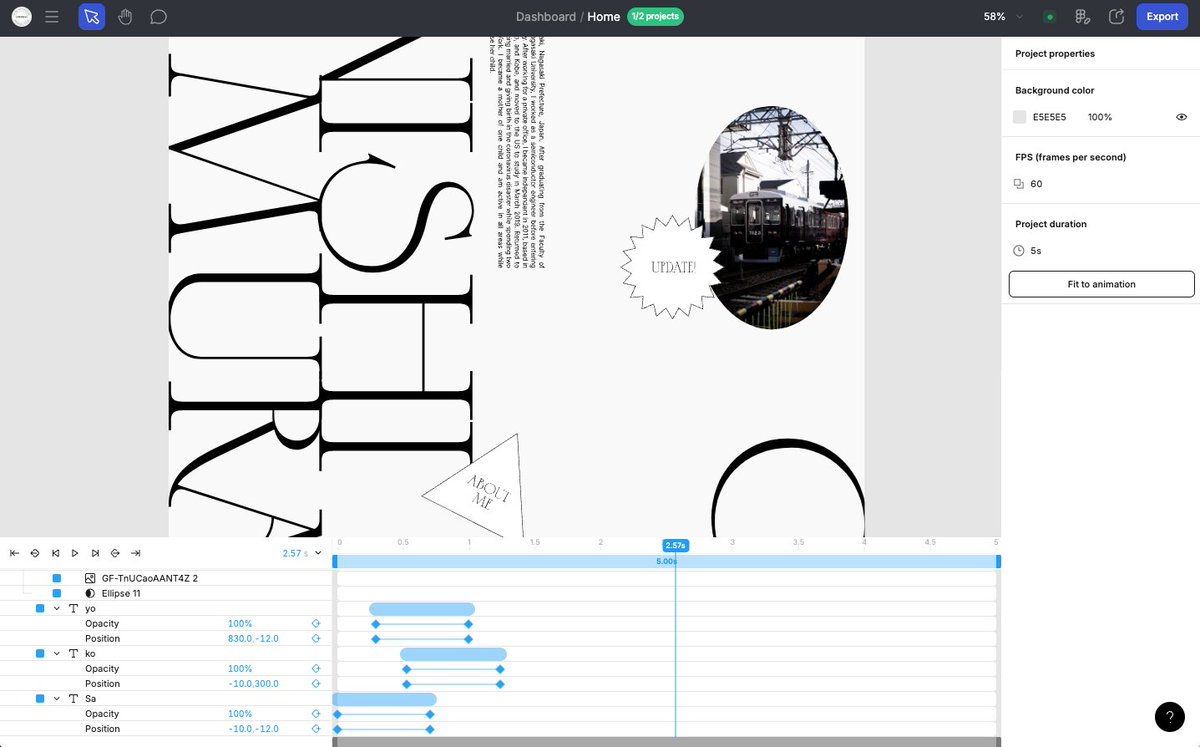Click the mask icon of Ellipse 11
This screenshot has width=1200, height=747.
(90, 593)
